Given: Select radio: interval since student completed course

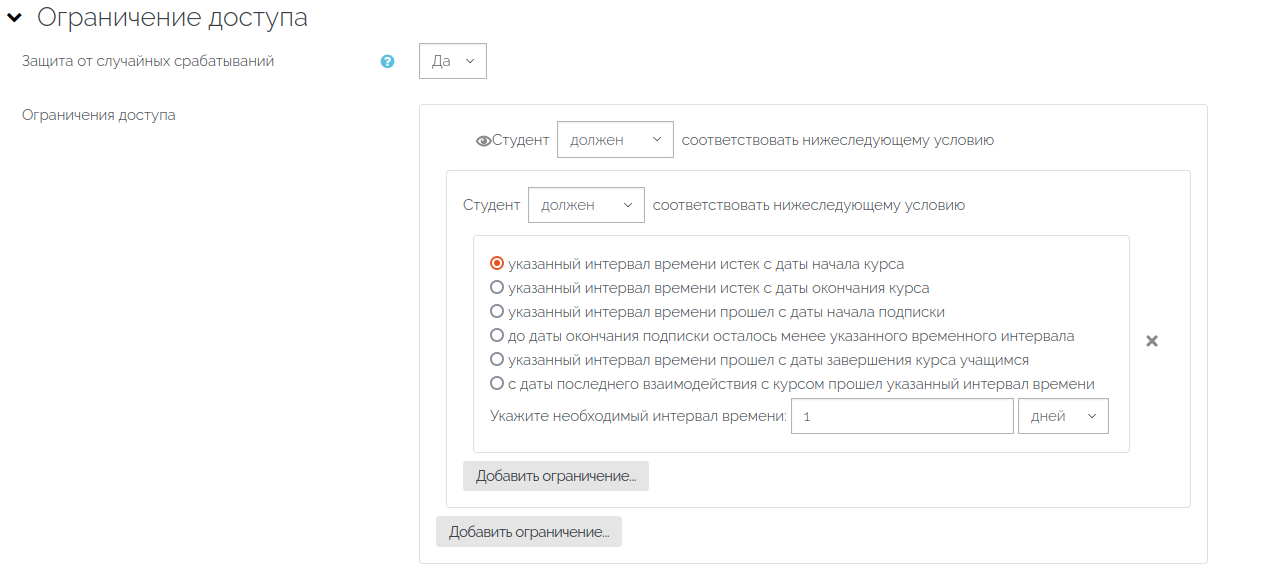Looking at the screenshot, I should tap(497, 360).
